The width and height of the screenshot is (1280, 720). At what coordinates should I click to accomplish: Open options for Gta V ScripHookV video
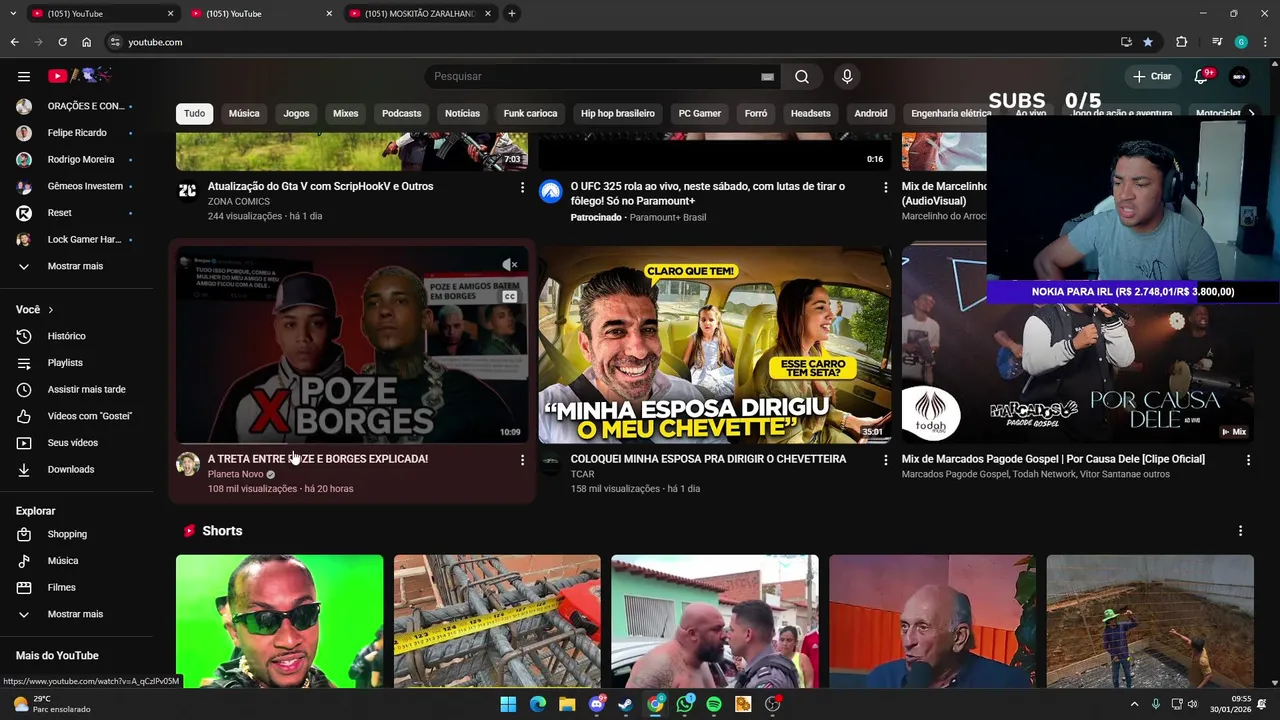click(x=522, y=187)
